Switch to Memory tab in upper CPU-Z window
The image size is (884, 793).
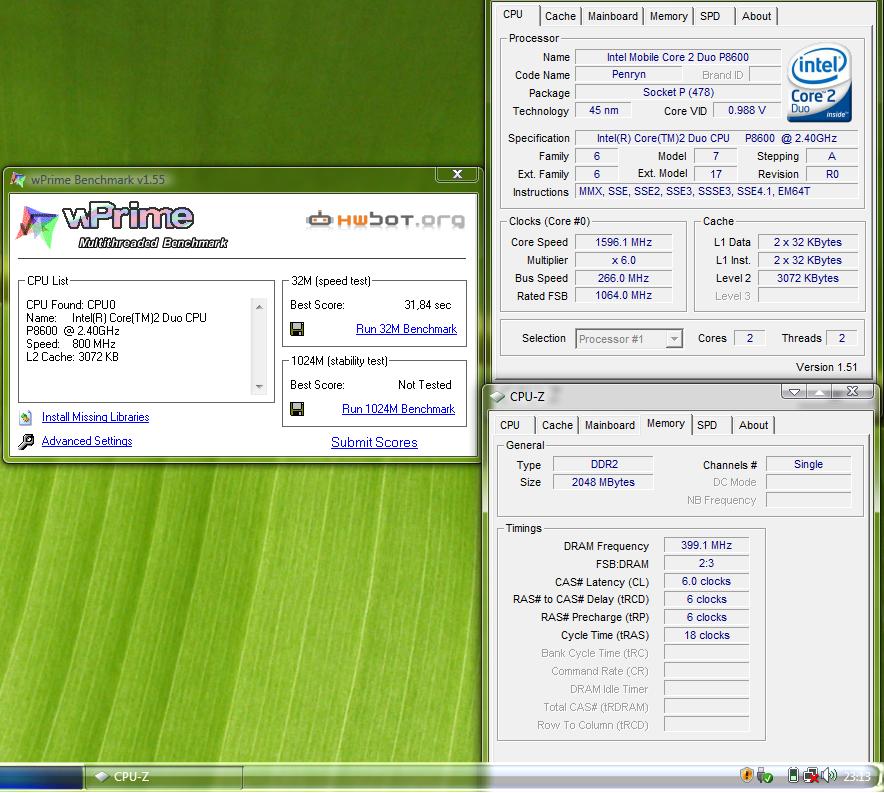668,16
